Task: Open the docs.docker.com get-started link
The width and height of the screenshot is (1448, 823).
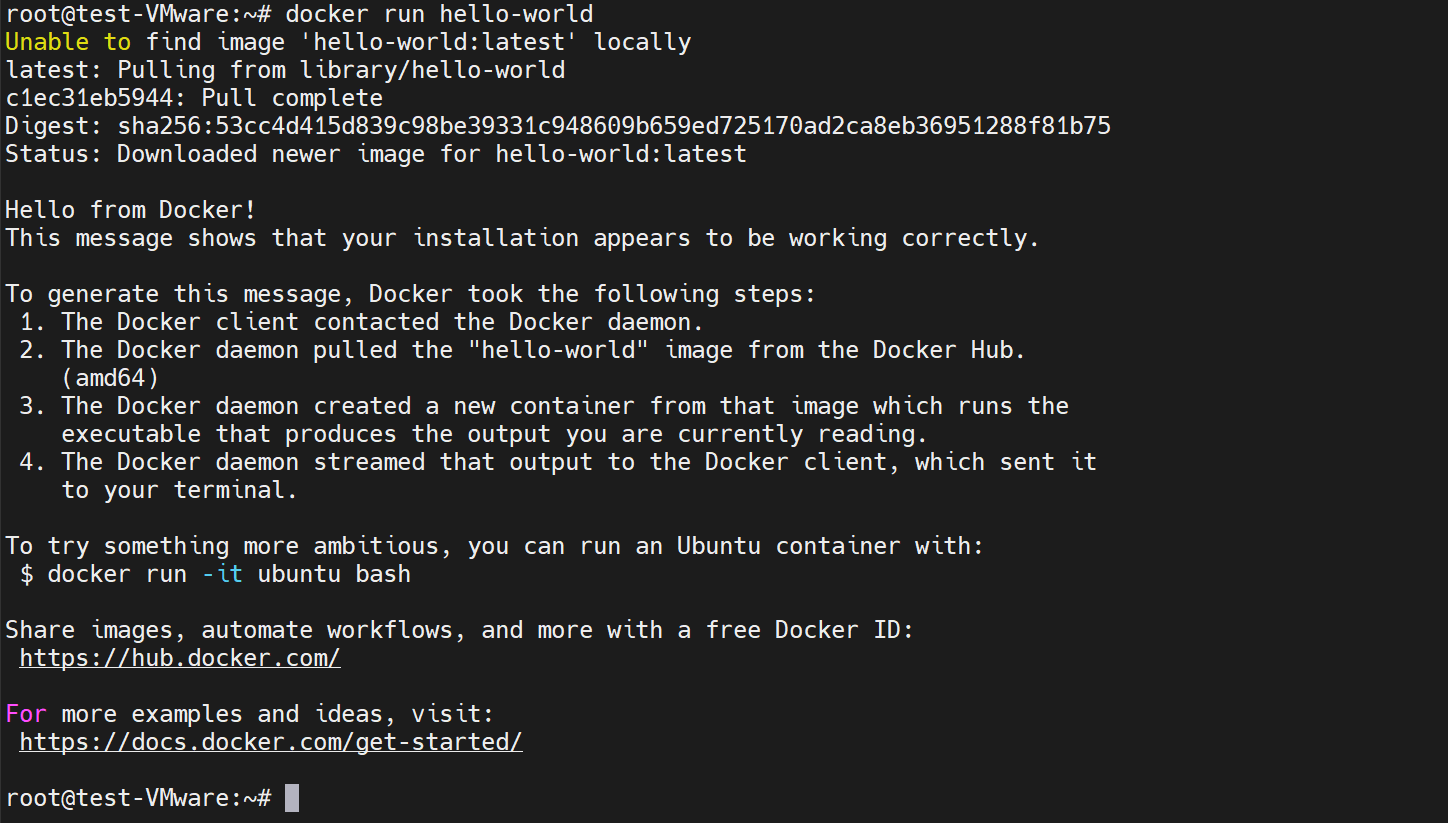Action: (271, 742)
